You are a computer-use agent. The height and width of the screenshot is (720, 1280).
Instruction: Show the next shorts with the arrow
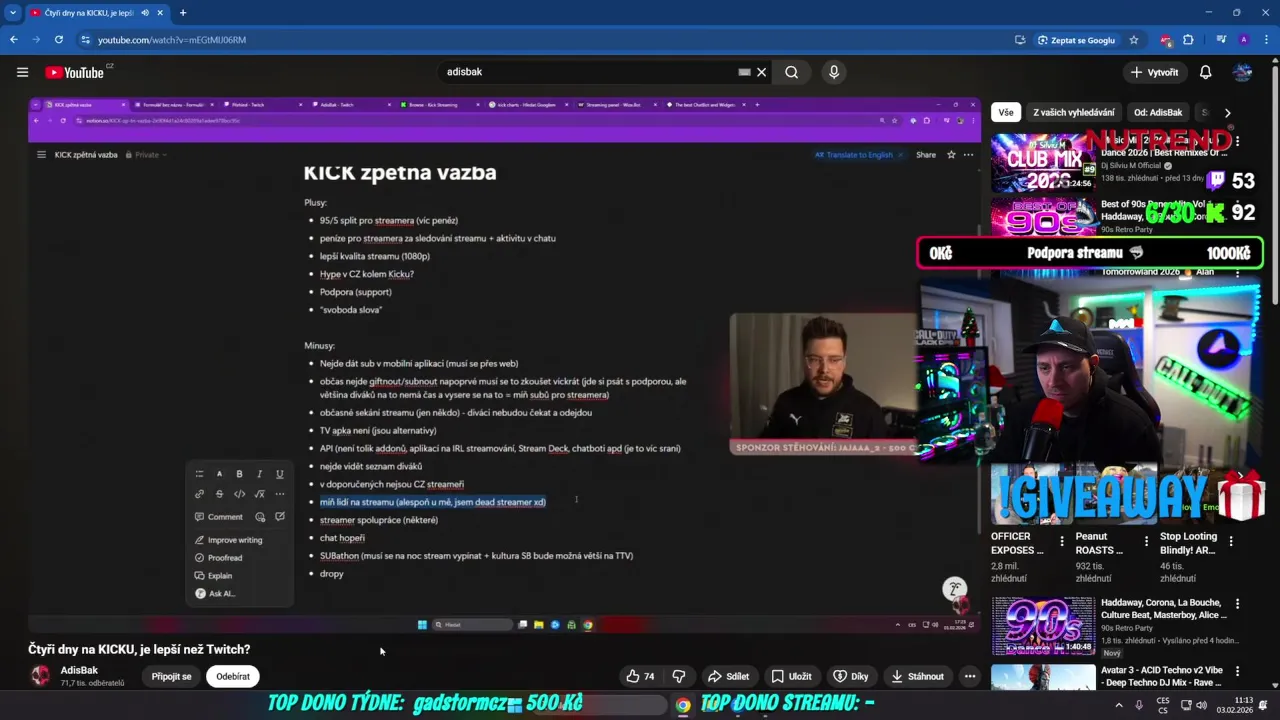pyautogui.click(x=1240, y=476)
